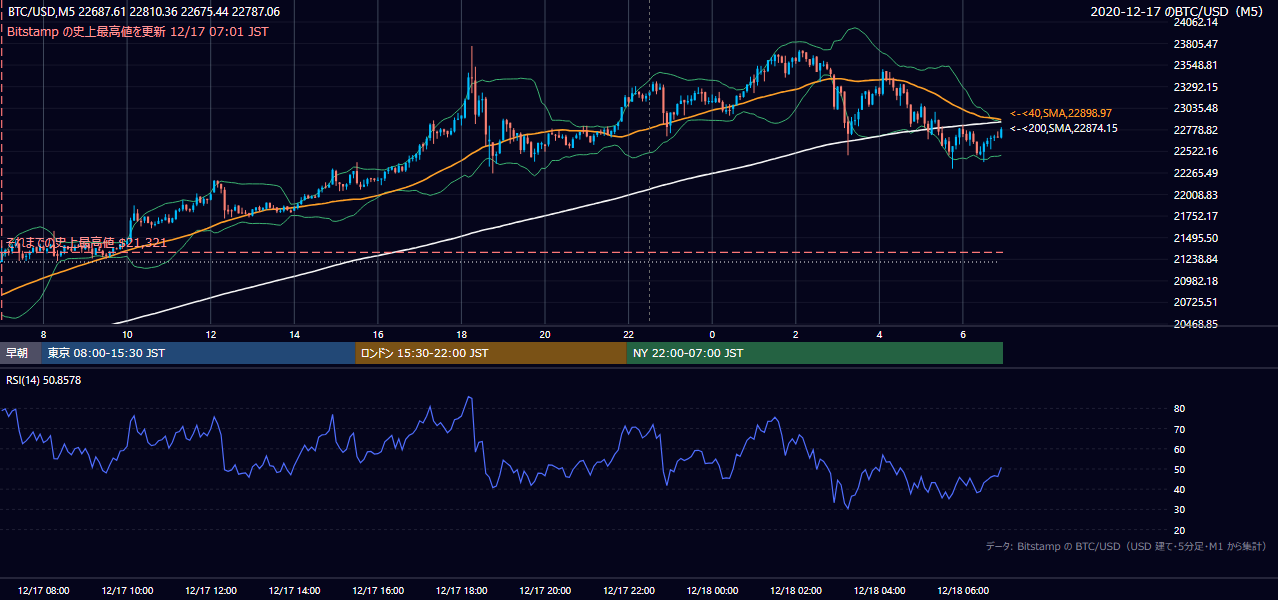This screenshot has height=600, width=1278.
Task: Click the RSI(14) 50.8578 indicator label
Action: [44, 380]
